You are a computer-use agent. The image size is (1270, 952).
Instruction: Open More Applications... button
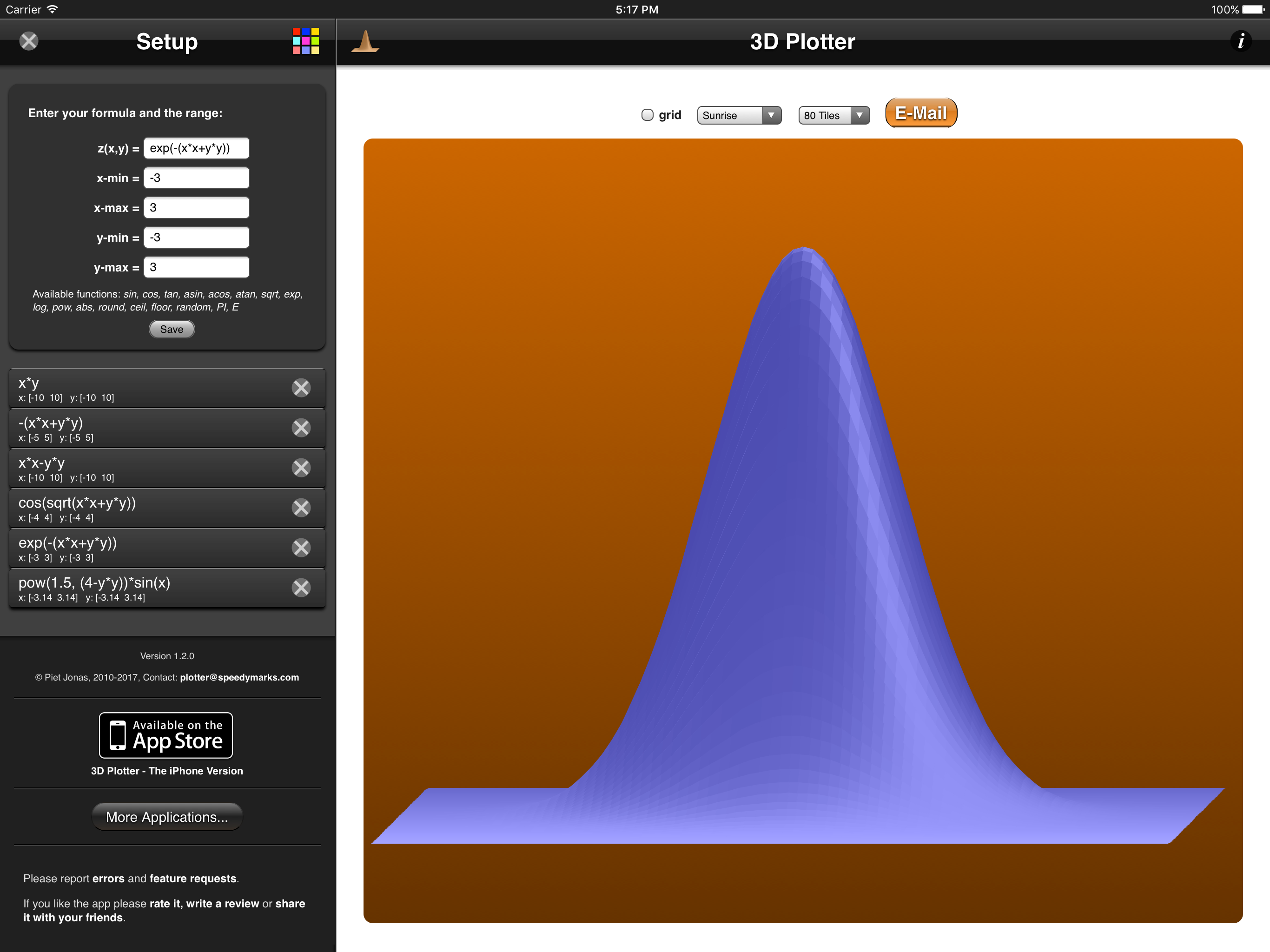click(167, 817)
